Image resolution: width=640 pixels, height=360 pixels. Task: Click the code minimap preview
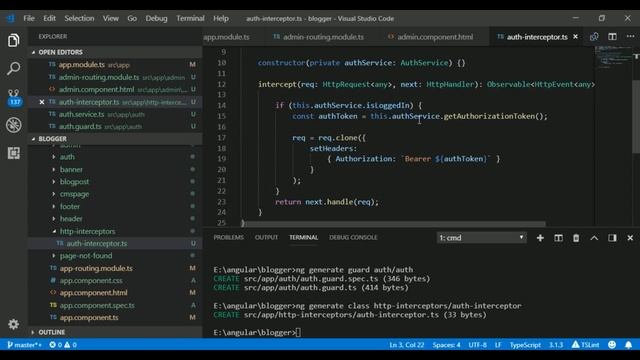click(x=612, y=57)
